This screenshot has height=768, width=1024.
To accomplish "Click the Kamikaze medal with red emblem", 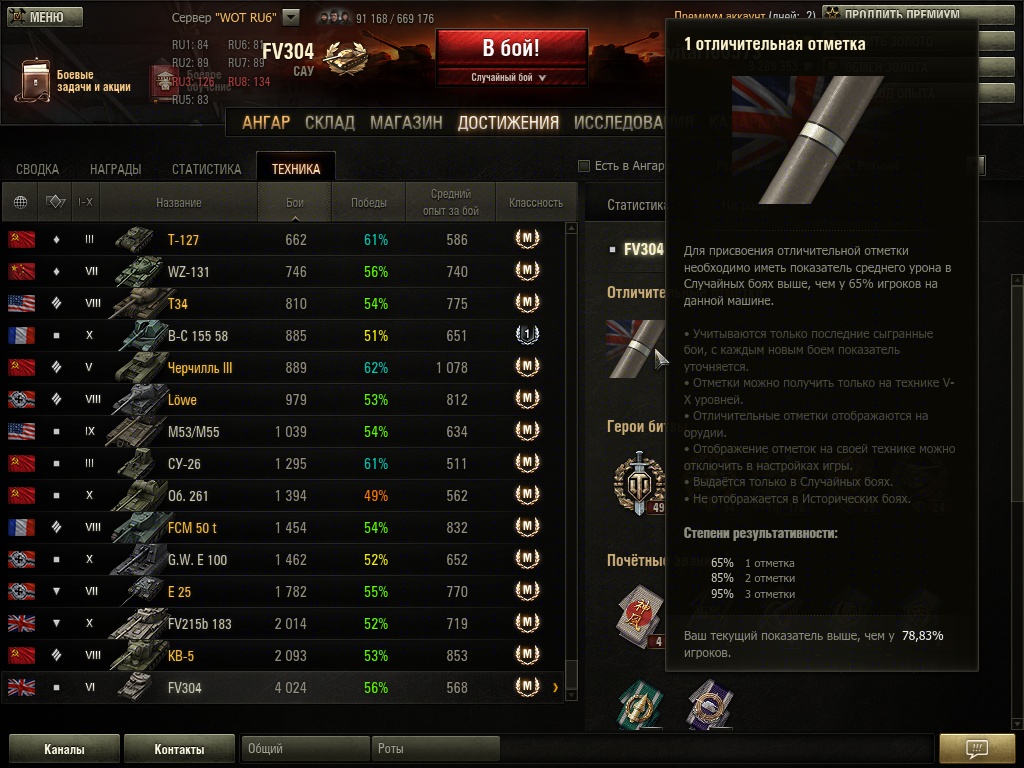I will pos(641,616).
